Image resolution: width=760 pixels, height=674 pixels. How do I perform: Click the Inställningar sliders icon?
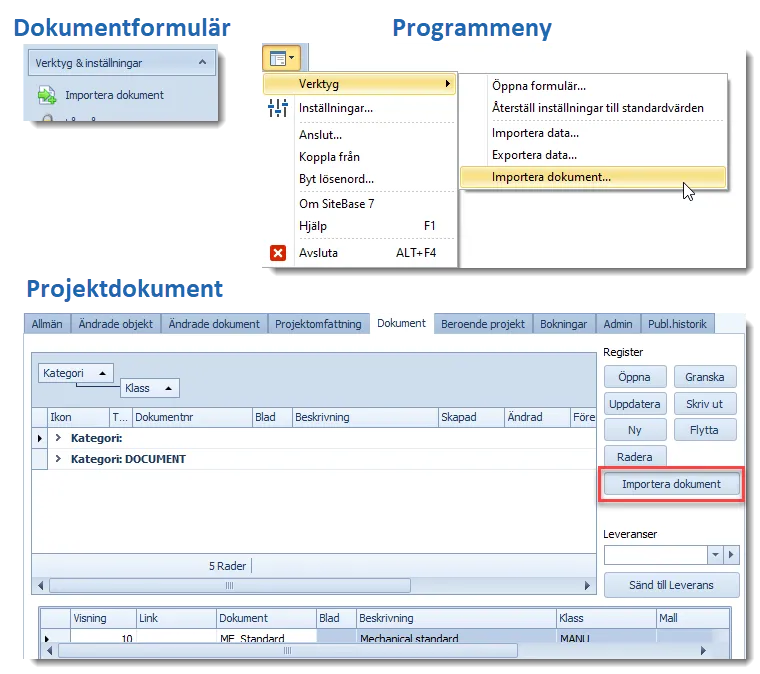tap(278, 108)
